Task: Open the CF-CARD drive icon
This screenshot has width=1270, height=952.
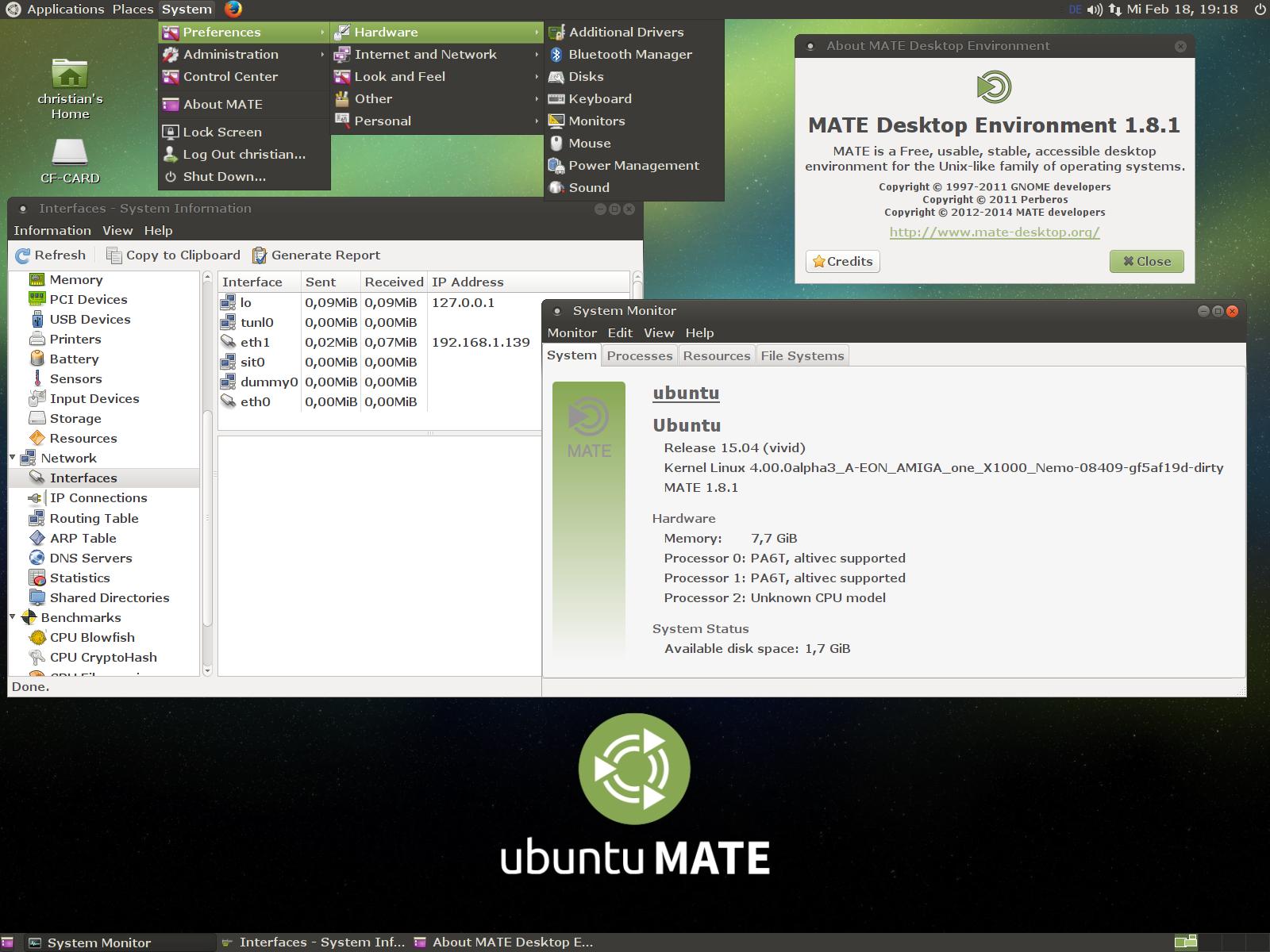Action: [70, 152]
